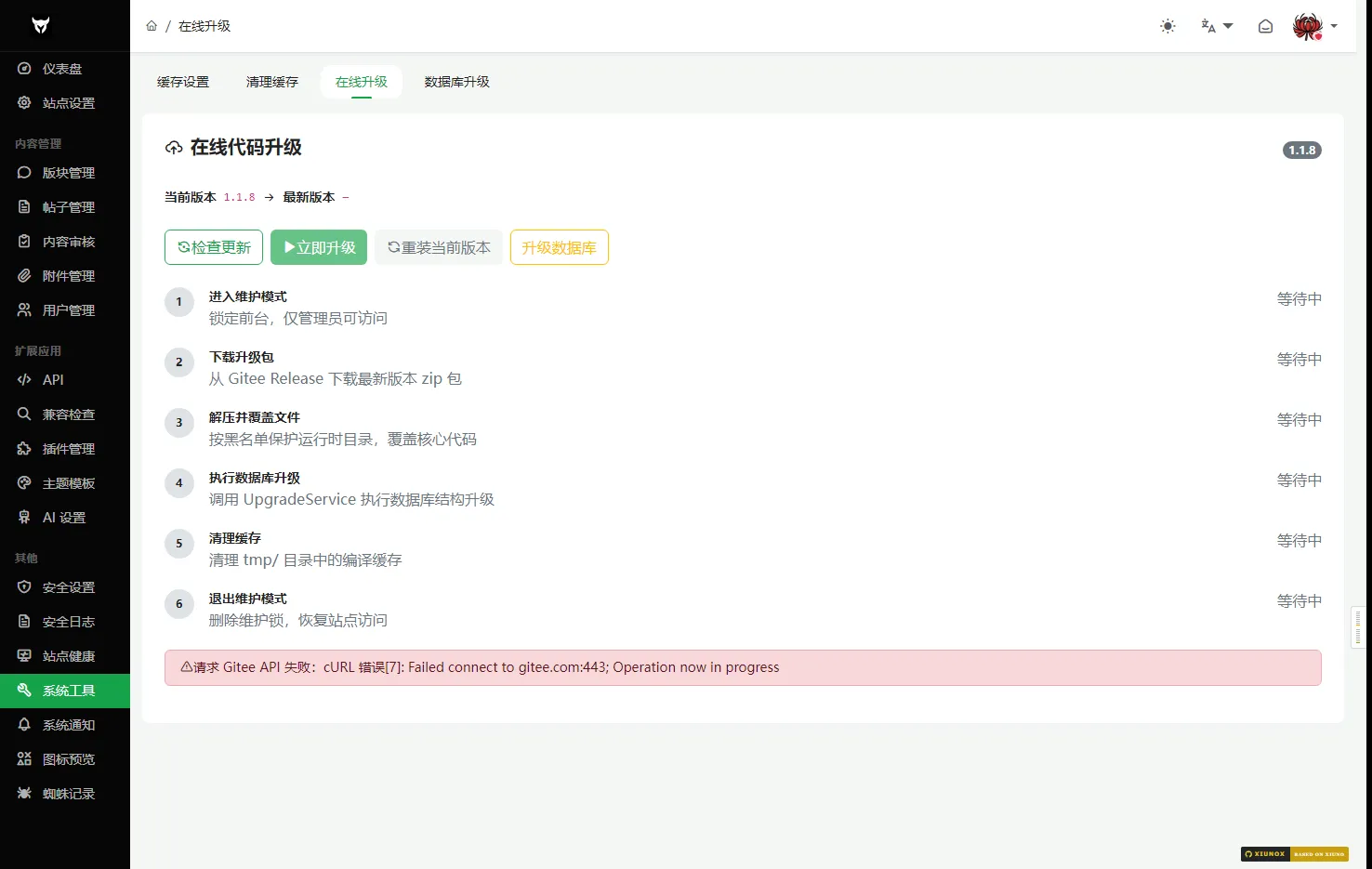
Task: Switch to 数据库升级 tab
Action: pos(457,82)
